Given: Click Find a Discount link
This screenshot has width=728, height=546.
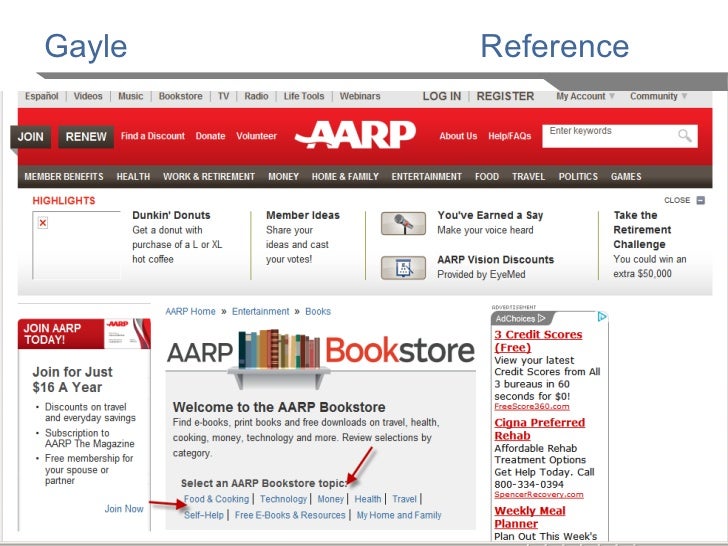Looking at the screenshot, I should pyautogui.click(x=153, y=136).
